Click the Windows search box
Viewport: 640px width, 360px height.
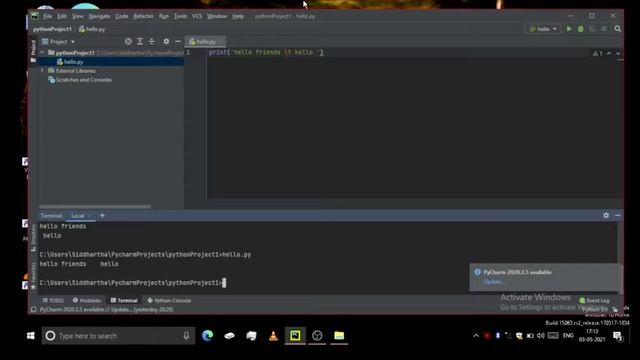tap(118, 336)
